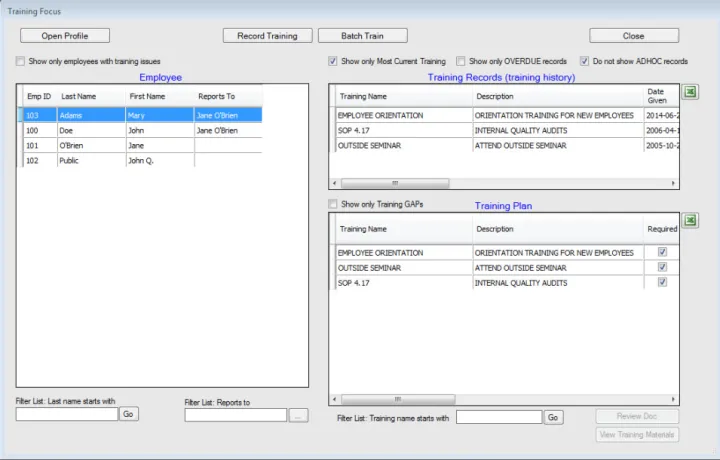The width and height of the screenshot is (720, 460).
Task: Sort training records by Training Name header
Action: click(x=363, y=97)
